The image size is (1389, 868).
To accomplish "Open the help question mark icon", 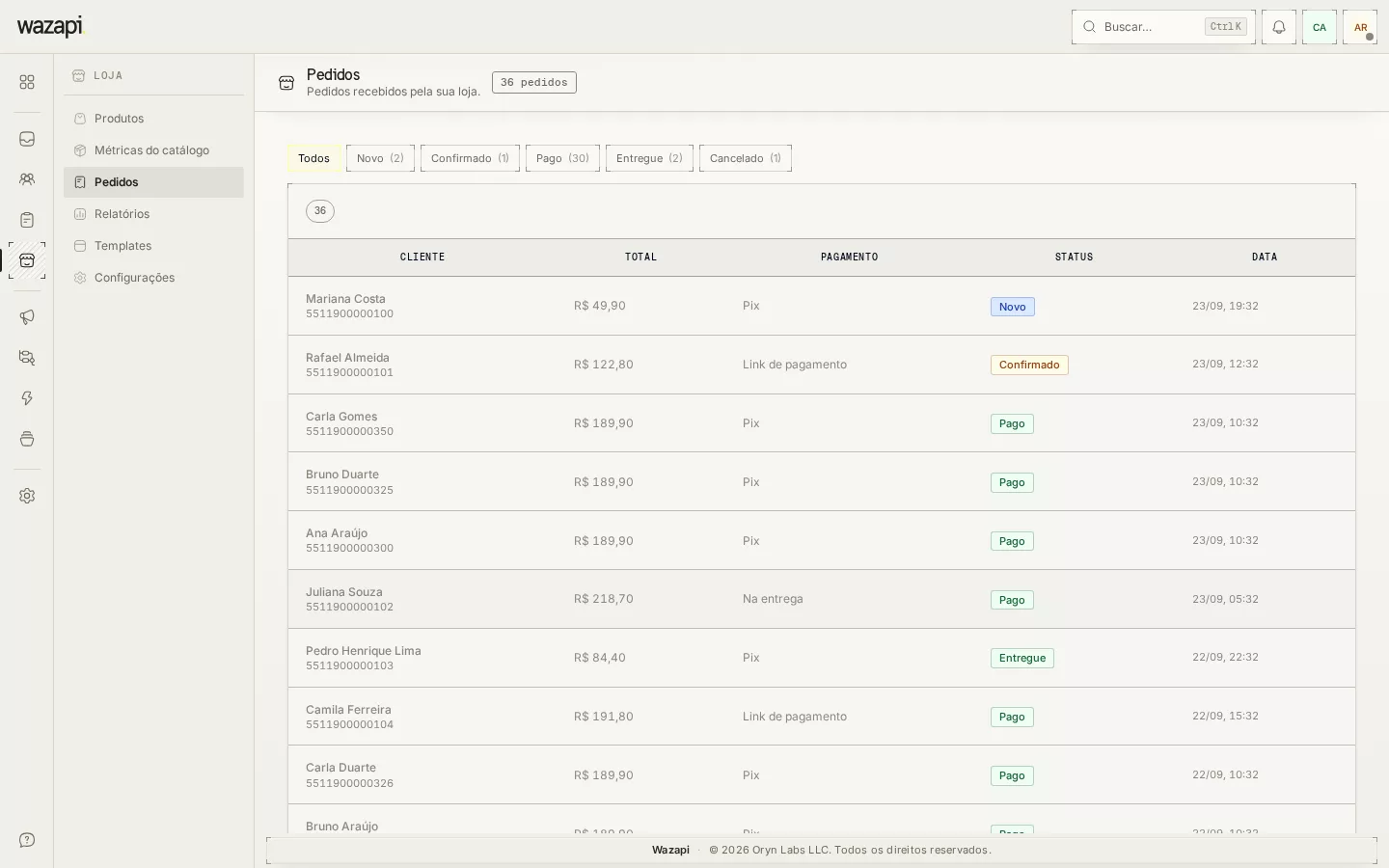I will pos(27,840).
